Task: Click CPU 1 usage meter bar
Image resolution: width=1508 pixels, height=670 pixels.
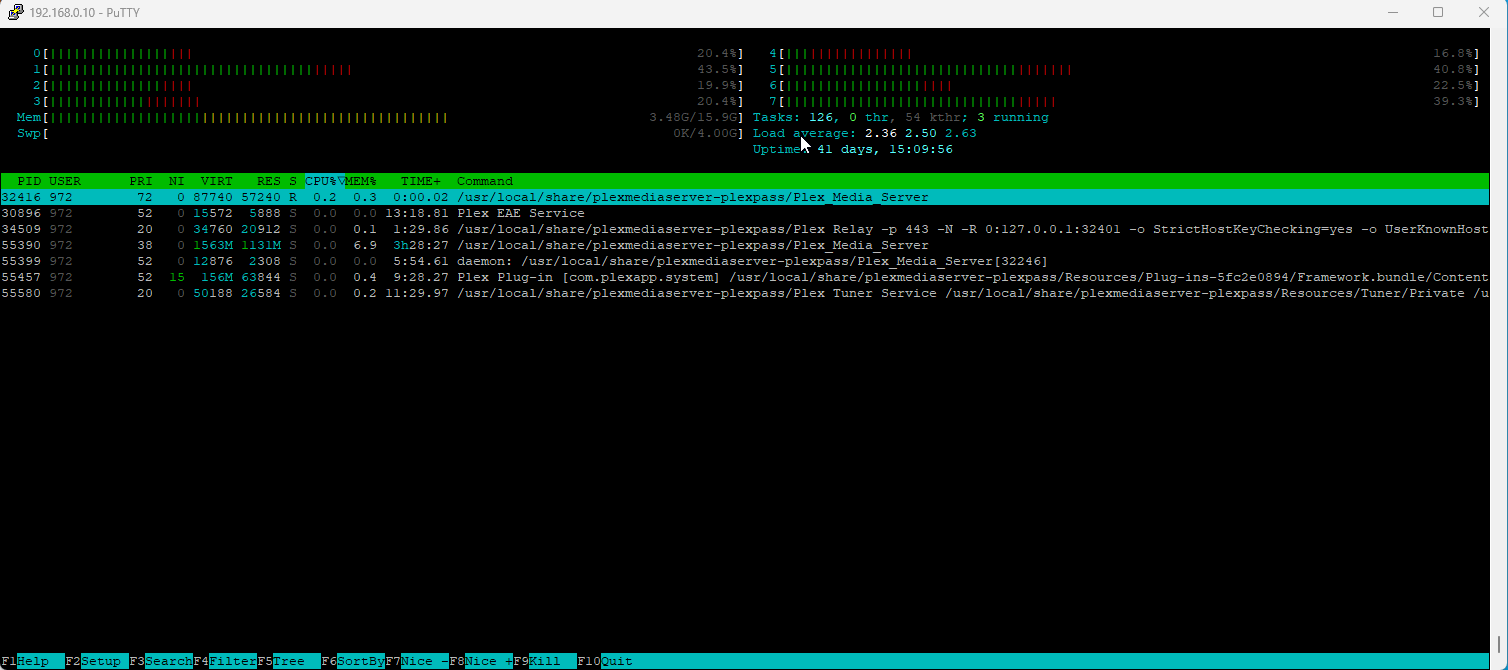Action: coord(389,69)
